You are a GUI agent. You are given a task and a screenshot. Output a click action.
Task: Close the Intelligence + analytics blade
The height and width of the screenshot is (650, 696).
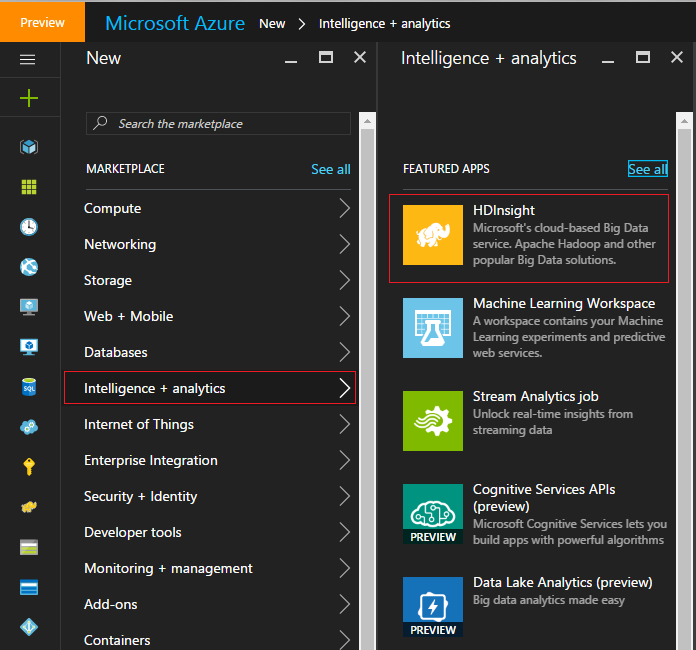[x=677, y=57]
